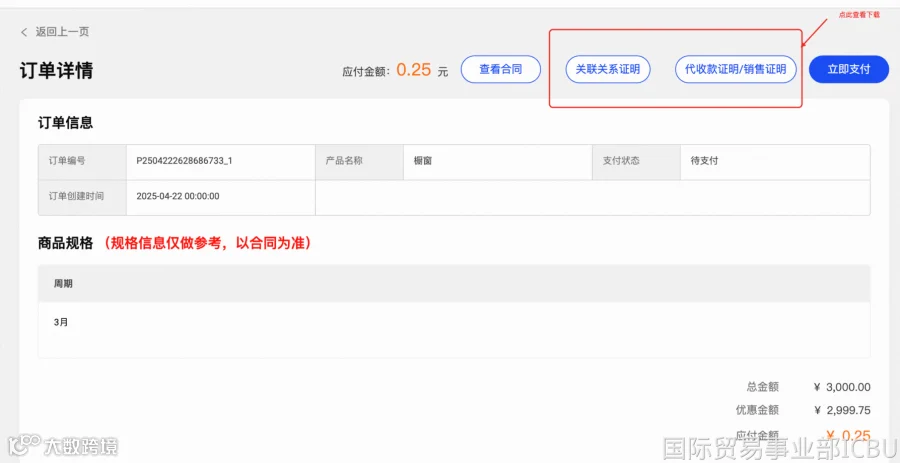Click the 立即支付 pay button
This screenshot has height=463, width=900.
tap(849, 69)
